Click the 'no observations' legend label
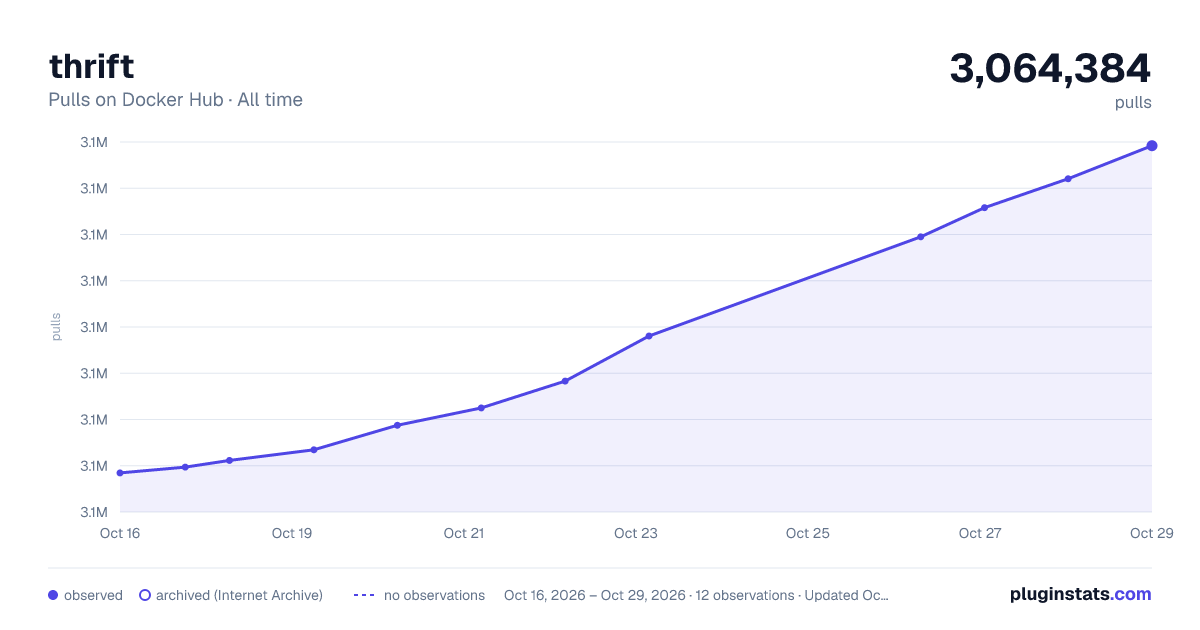 click(434, 595)
